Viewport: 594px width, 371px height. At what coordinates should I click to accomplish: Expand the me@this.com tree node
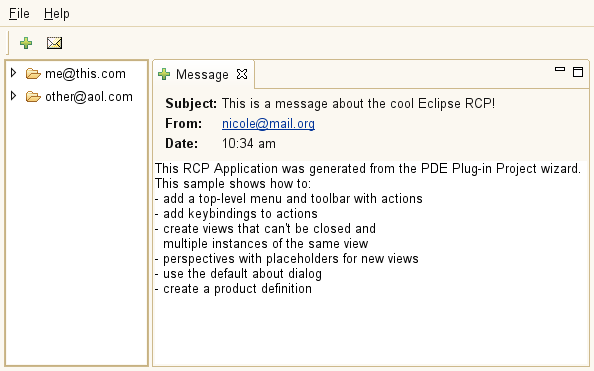(x=13, y=73)
